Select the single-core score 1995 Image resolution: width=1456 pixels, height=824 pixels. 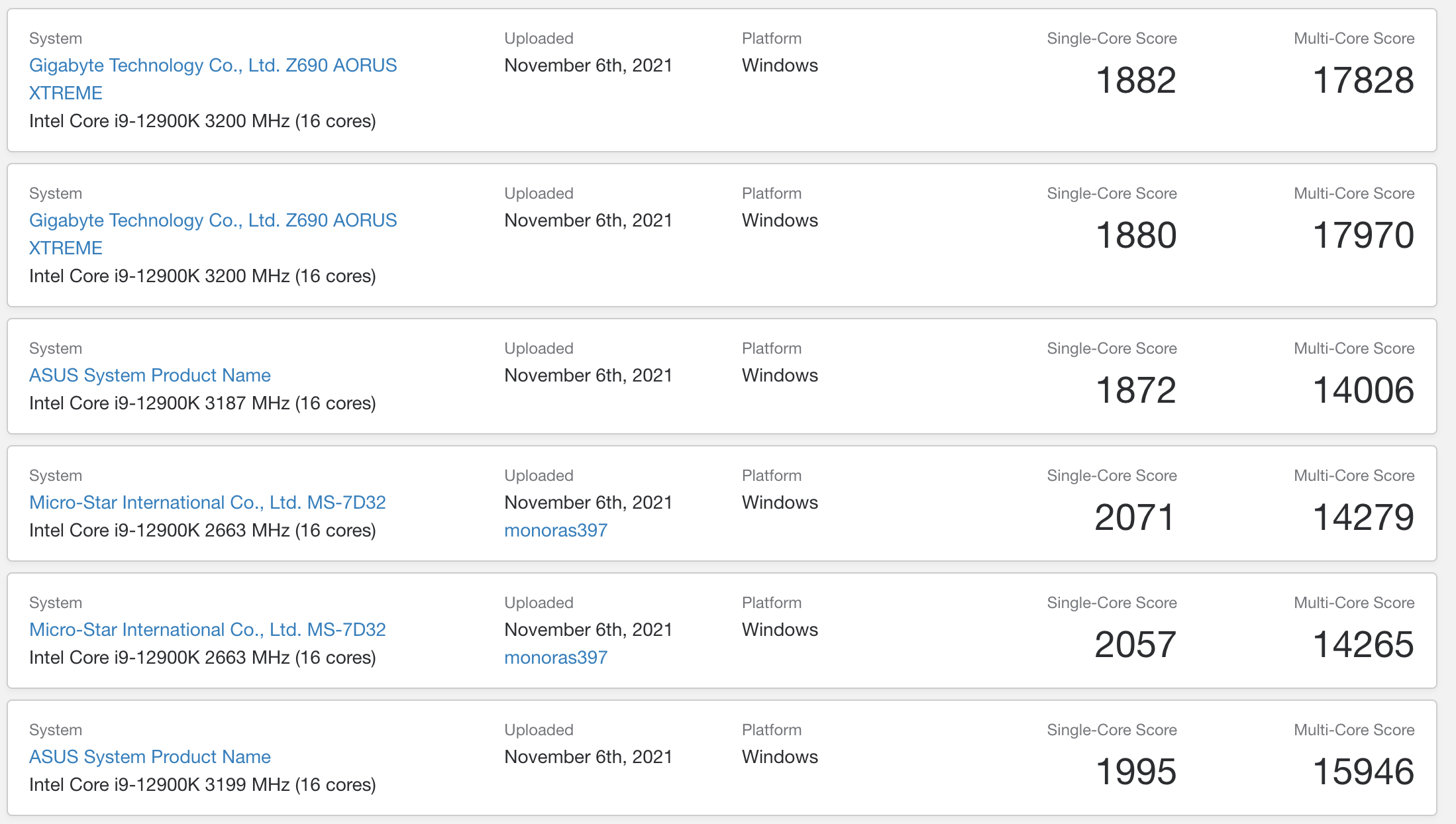[x=1135, y=772]
